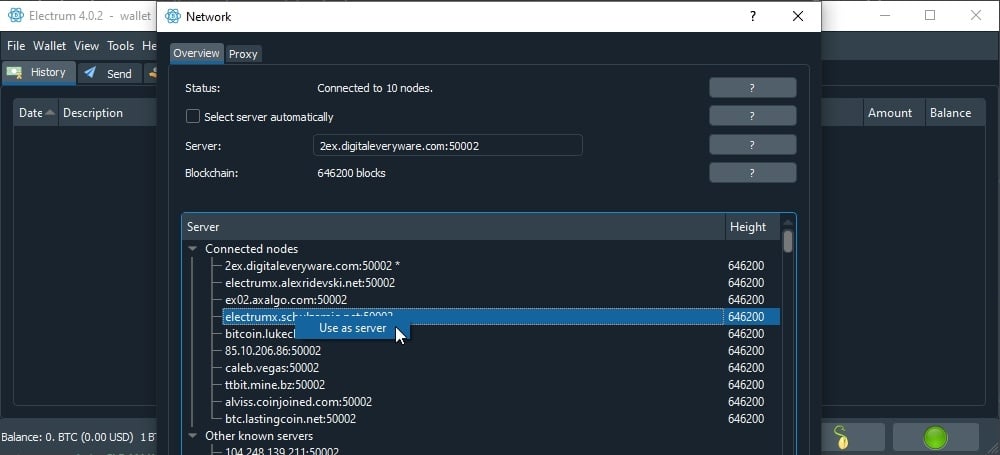Select alviss.coinjoined.com:50002 node

tap(298, 402)
